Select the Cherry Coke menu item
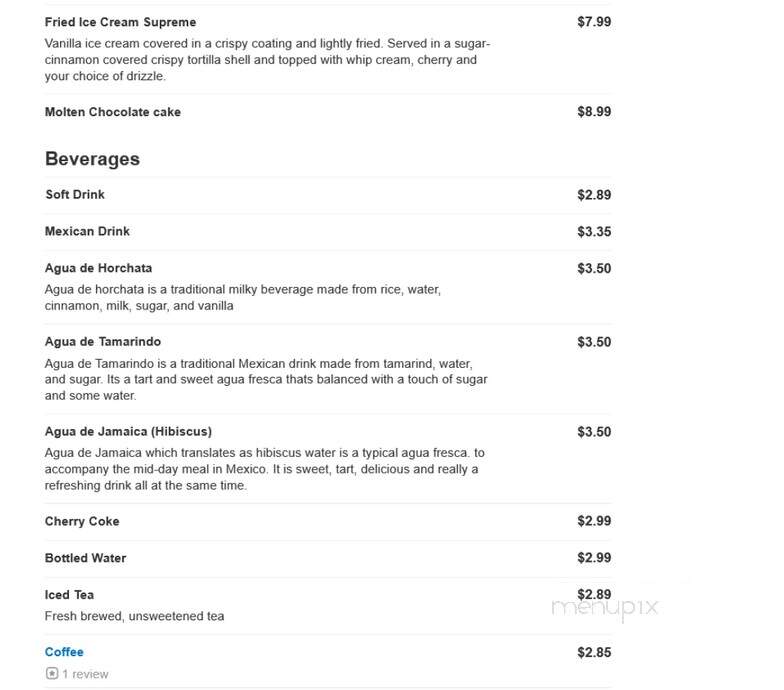The image size is (784, 690). [x=82, y=521]
